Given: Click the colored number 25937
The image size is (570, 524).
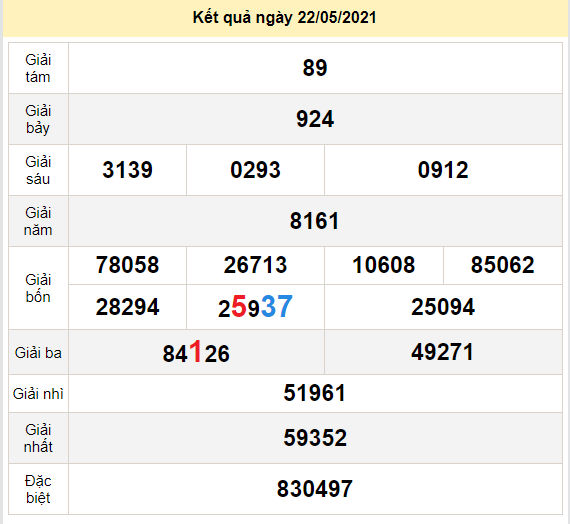Looking at the screenshot, I should pos(255,306).
